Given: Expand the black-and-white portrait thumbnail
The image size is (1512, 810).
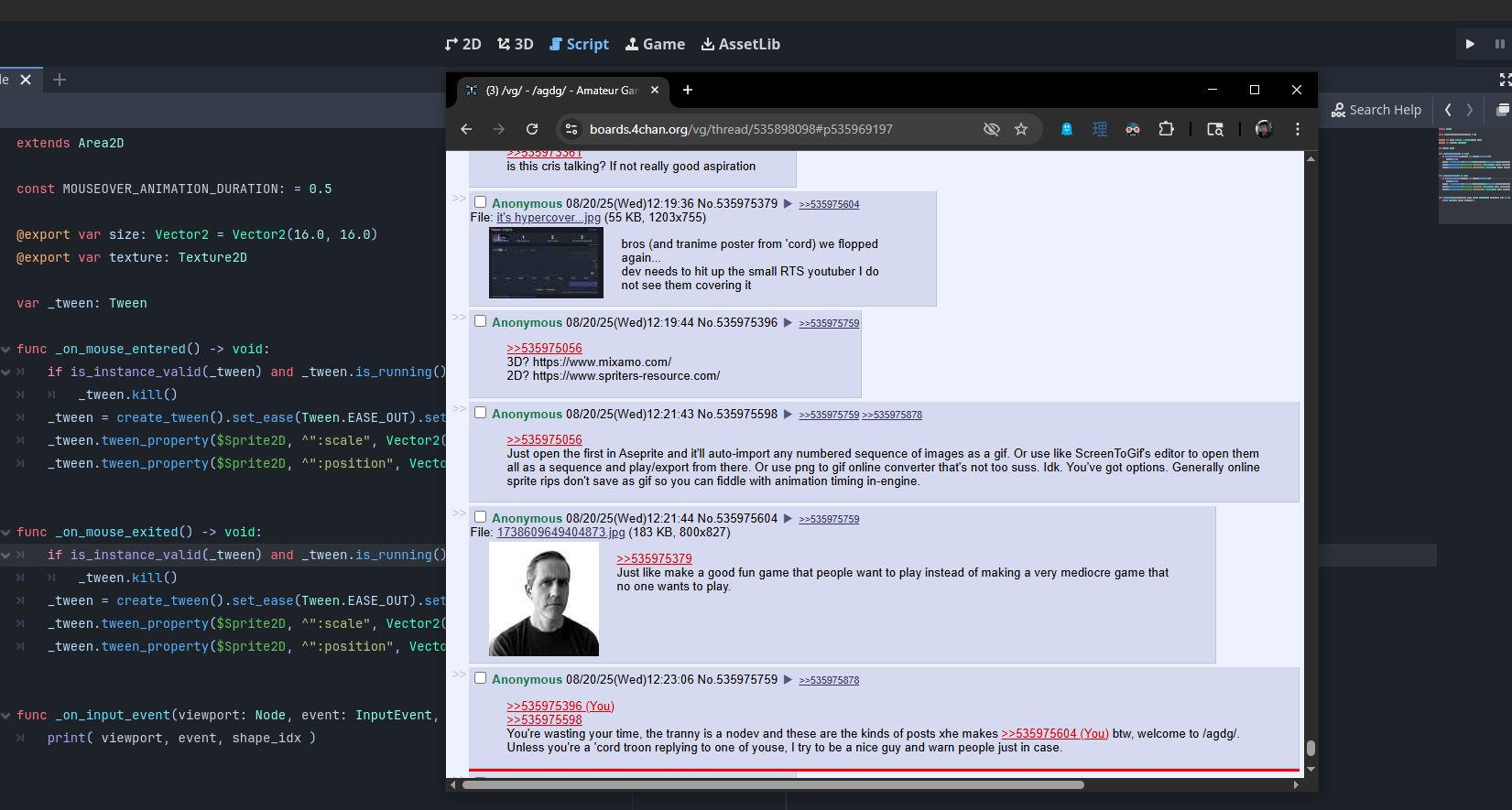Looking at the screenshot, I should coord(544,599).
